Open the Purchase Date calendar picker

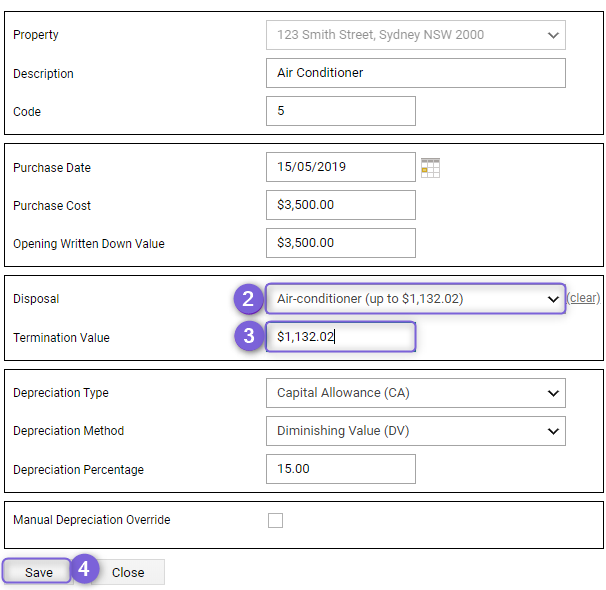click(x=430, y=168)
